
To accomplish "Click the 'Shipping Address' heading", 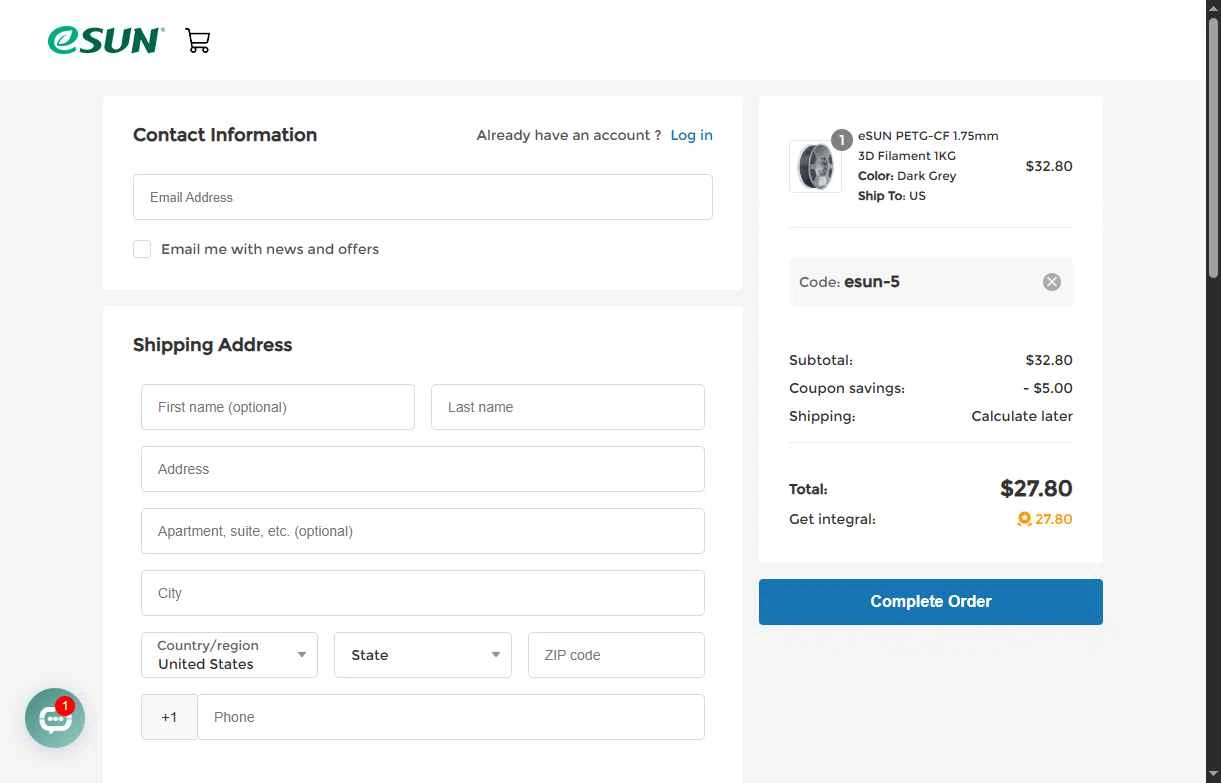I will click(x=213, y=345).
